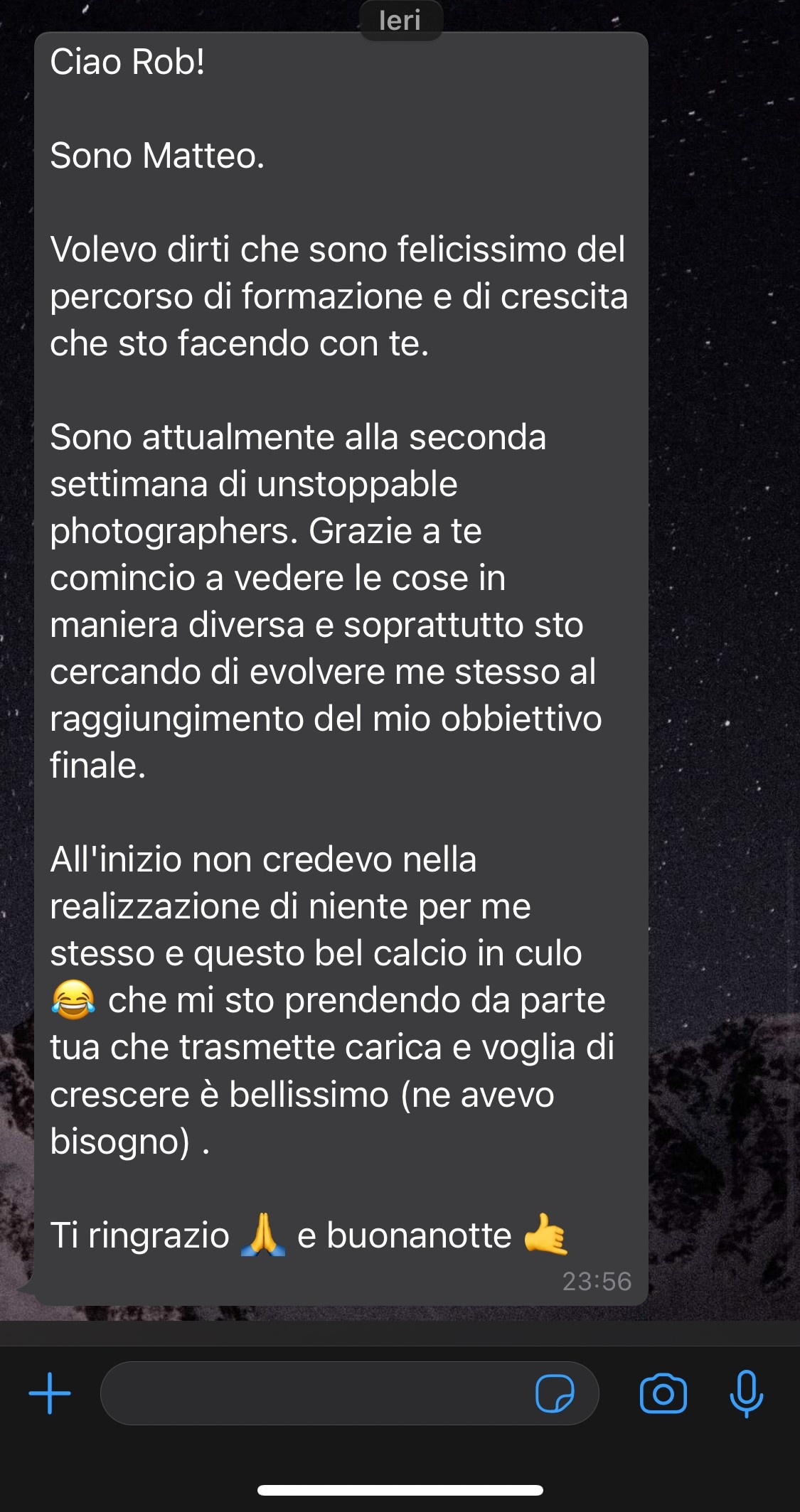800x1512 pixels.
Task: Tap the Sono Matteo. line
Action: [157, 156]
